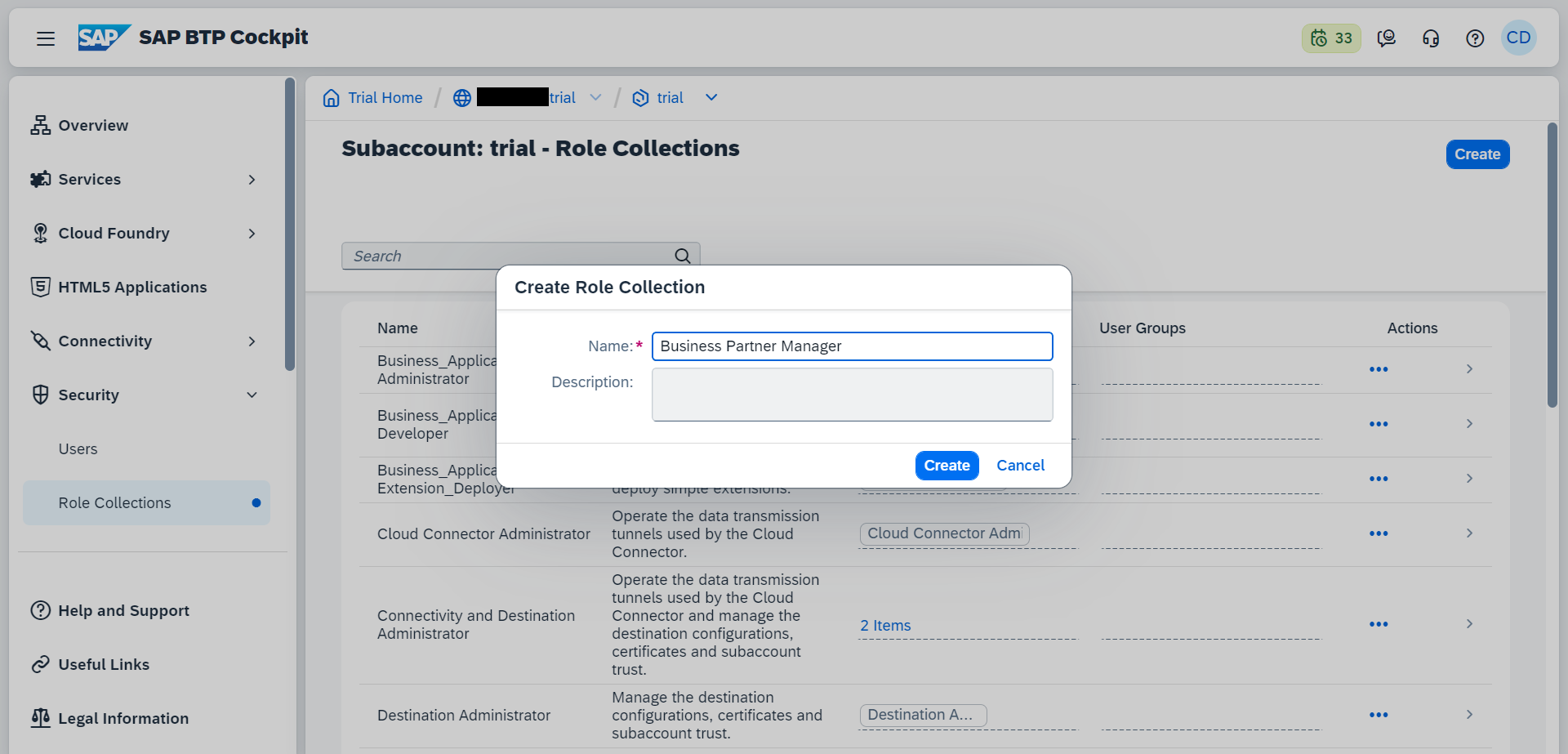Open actions menu for Extension_Deployer row

tap(1379, 479)
